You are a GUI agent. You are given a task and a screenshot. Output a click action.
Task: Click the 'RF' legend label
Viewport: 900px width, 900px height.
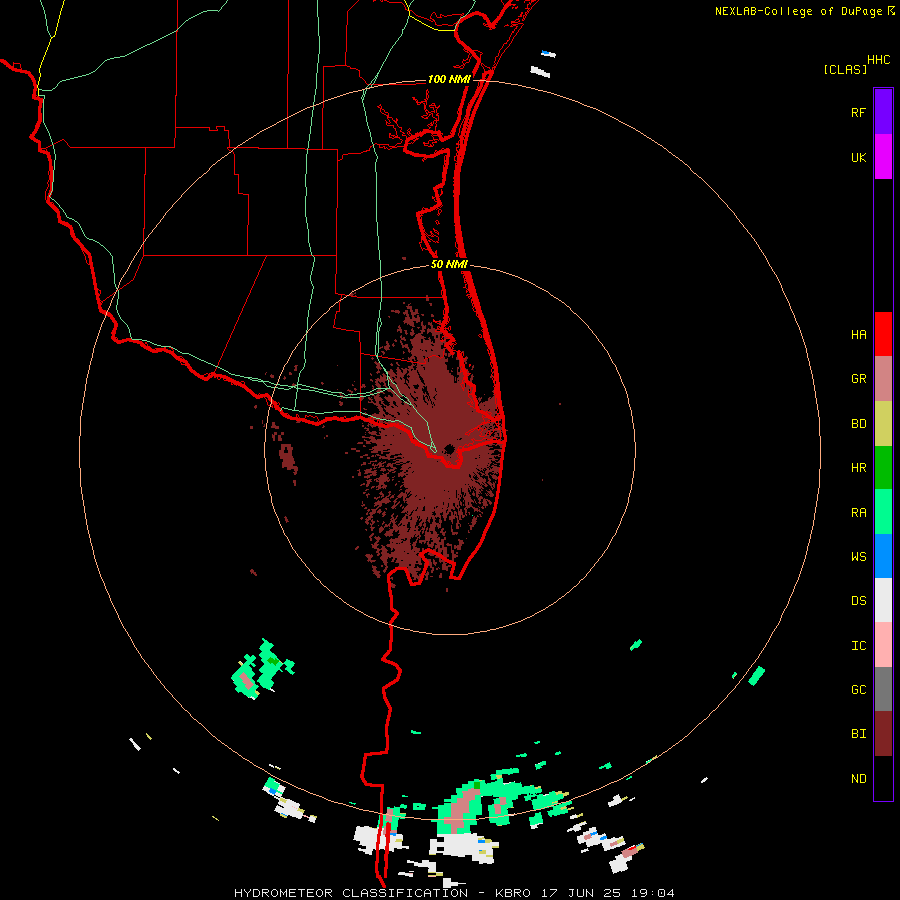859,113
